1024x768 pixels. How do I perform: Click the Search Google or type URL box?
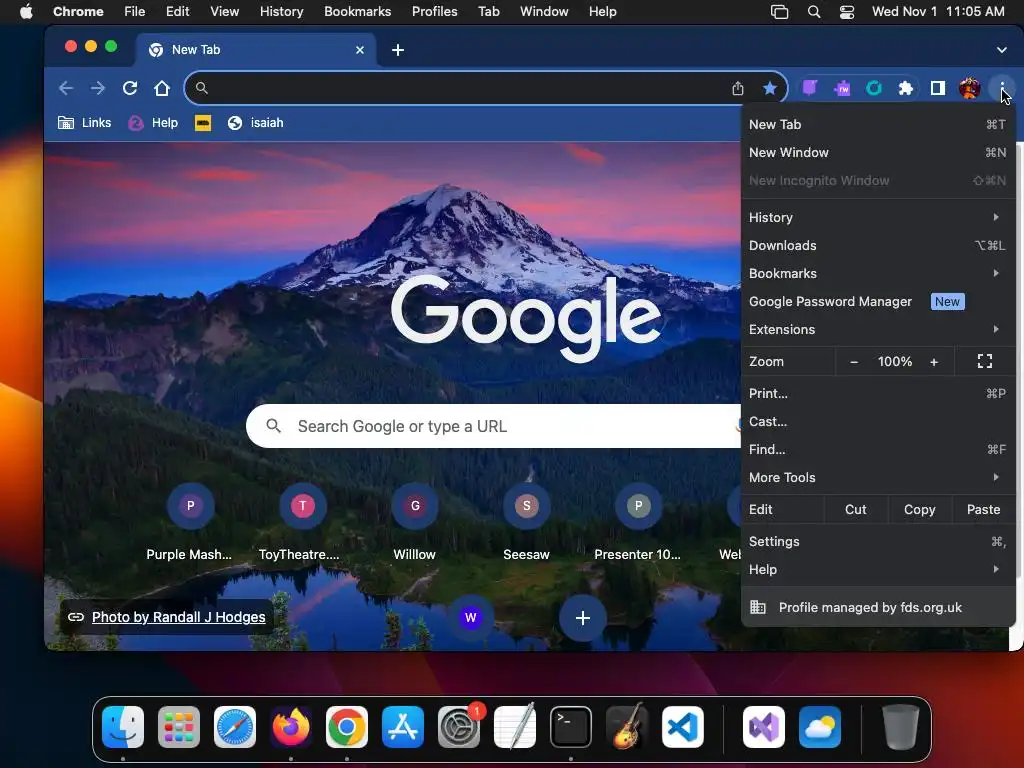(494, 426)
